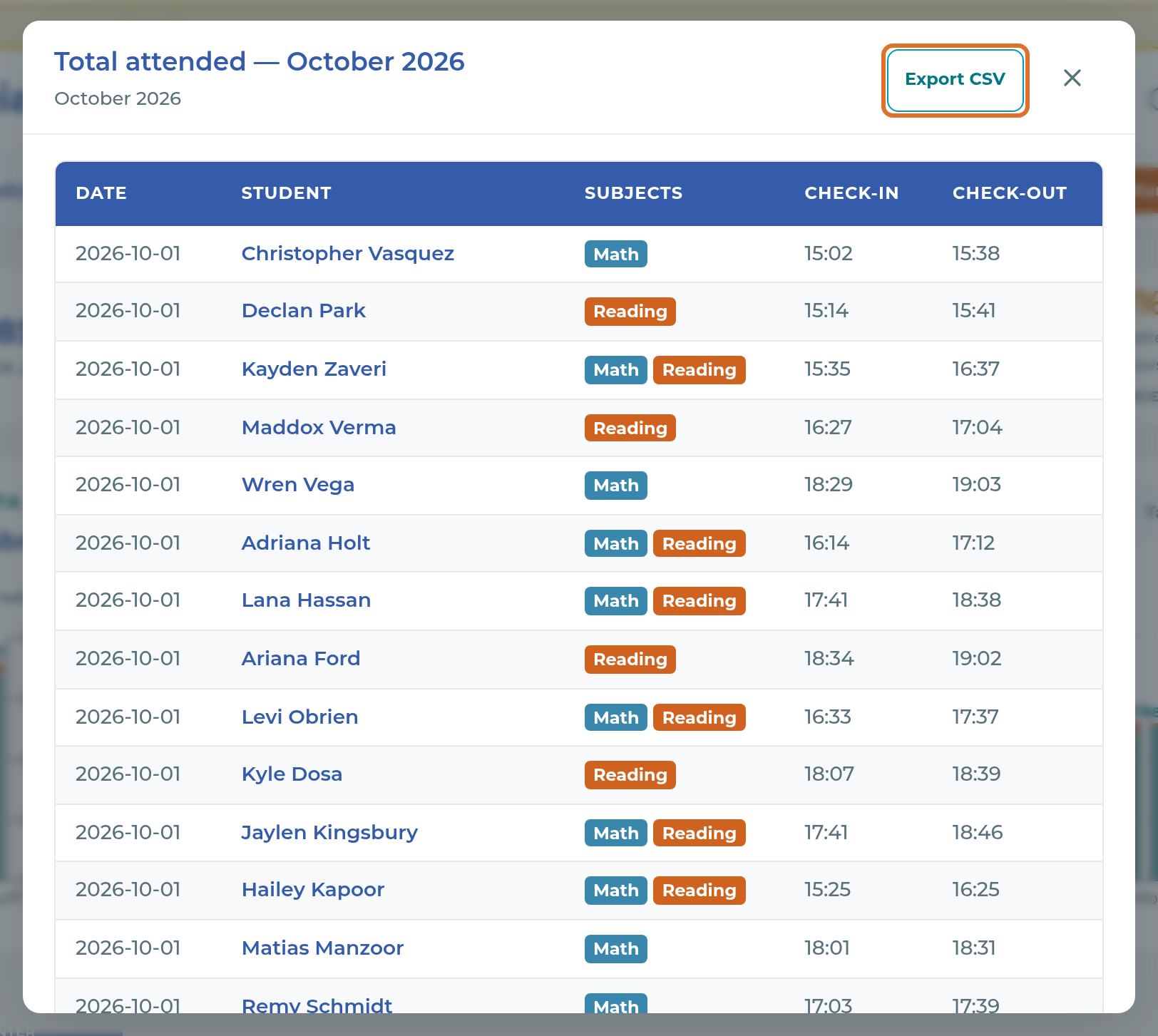Viewport: 1158px width, 1036px height.
Task: Click Reading tag in Declan Park row
Action: click(x=630, y=312)
